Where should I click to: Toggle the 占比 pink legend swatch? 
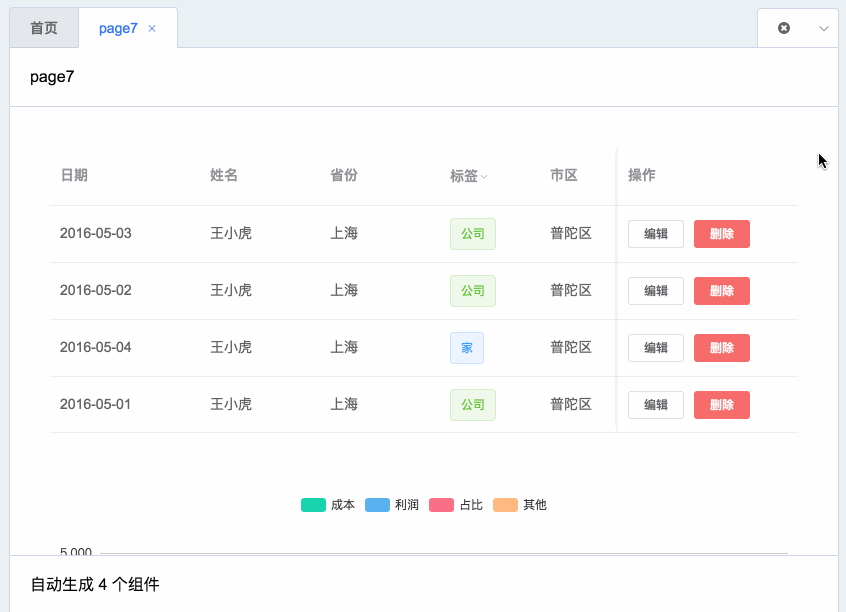click(x=441, y=505)
